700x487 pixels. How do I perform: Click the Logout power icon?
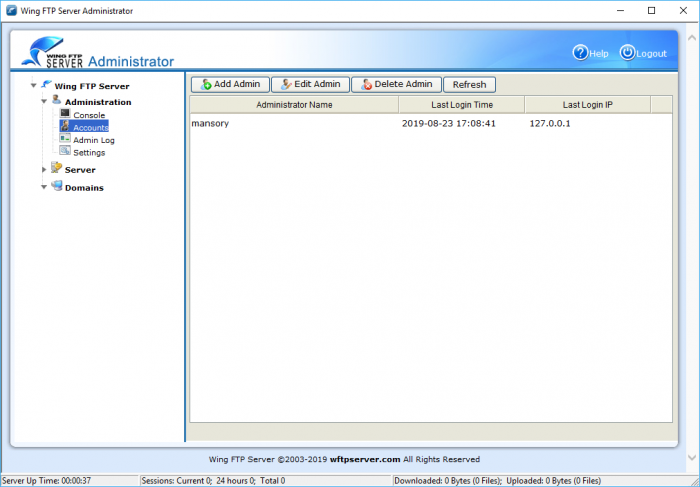pos(627,53)
